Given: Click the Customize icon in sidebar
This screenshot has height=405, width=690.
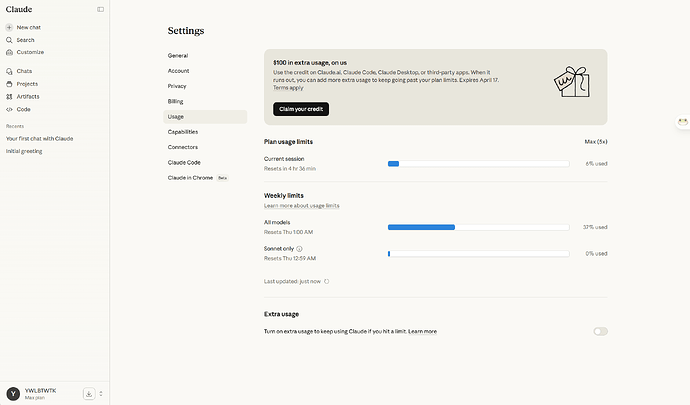Looking at the screenshot, I should [x=9, y=52].
